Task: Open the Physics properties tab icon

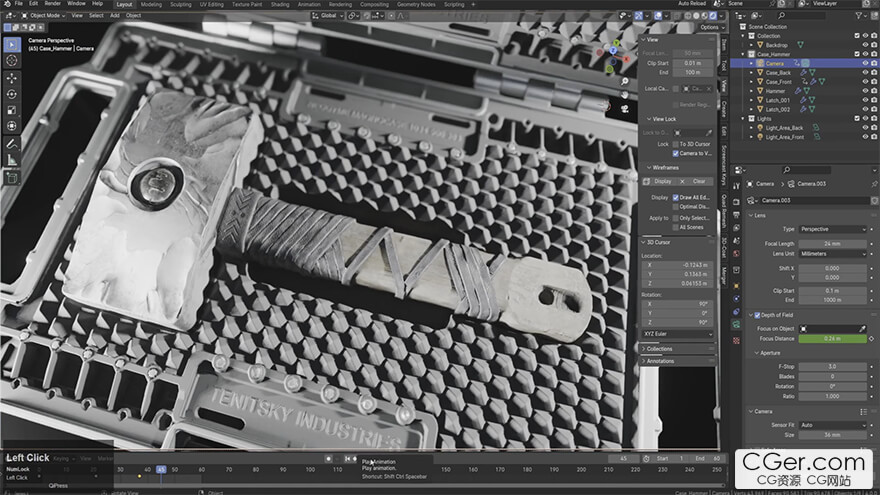Action: [736, 299]
